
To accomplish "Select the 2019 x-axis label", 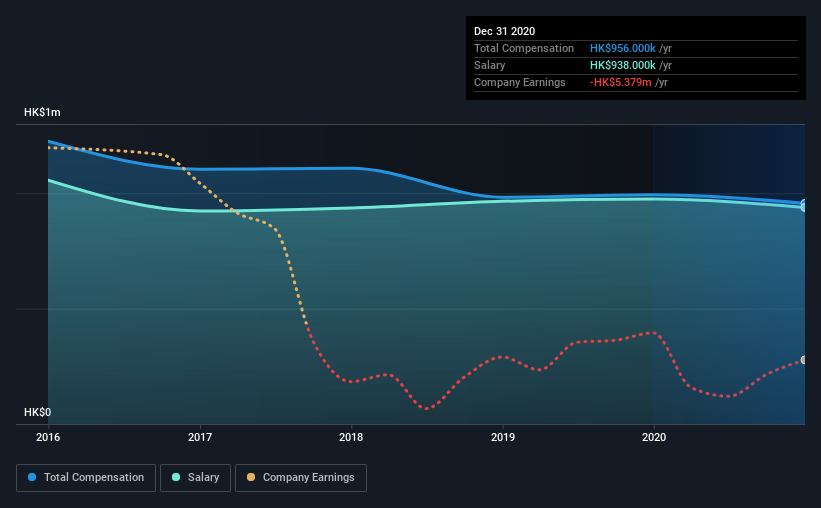I will [x=503, y=437].
